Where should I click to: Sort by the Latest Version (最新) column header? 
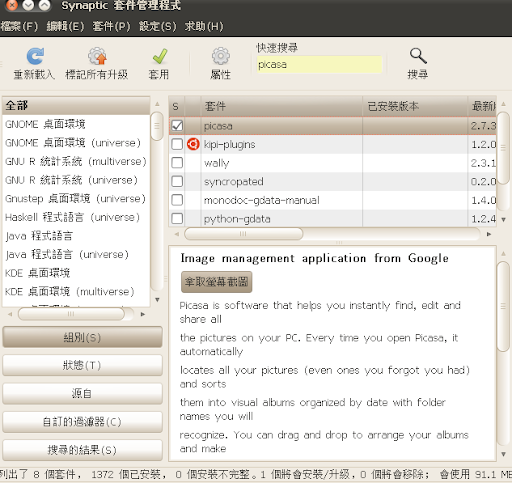click(482, 106)
